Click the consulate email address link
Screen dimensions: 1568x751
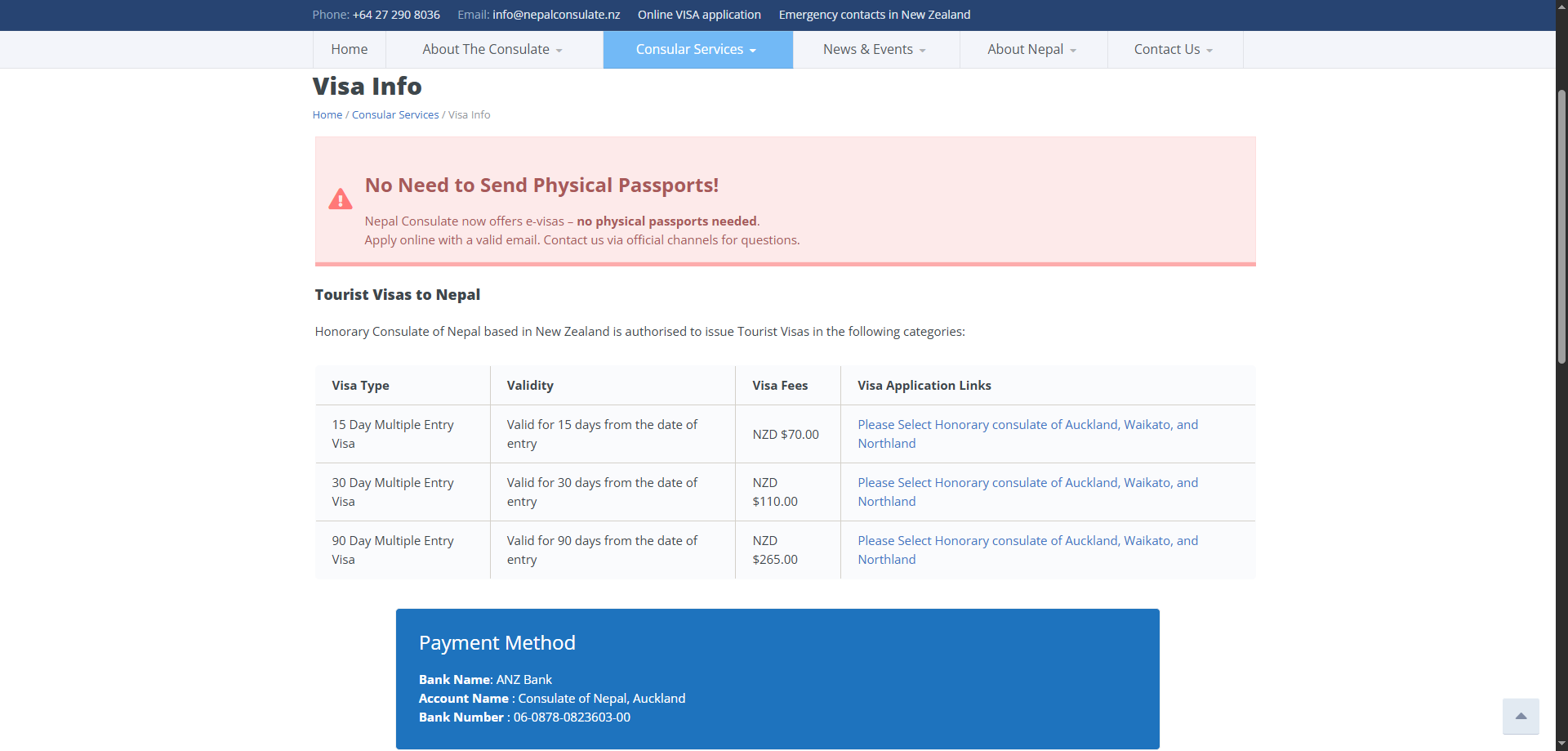(x=556, y=15)
